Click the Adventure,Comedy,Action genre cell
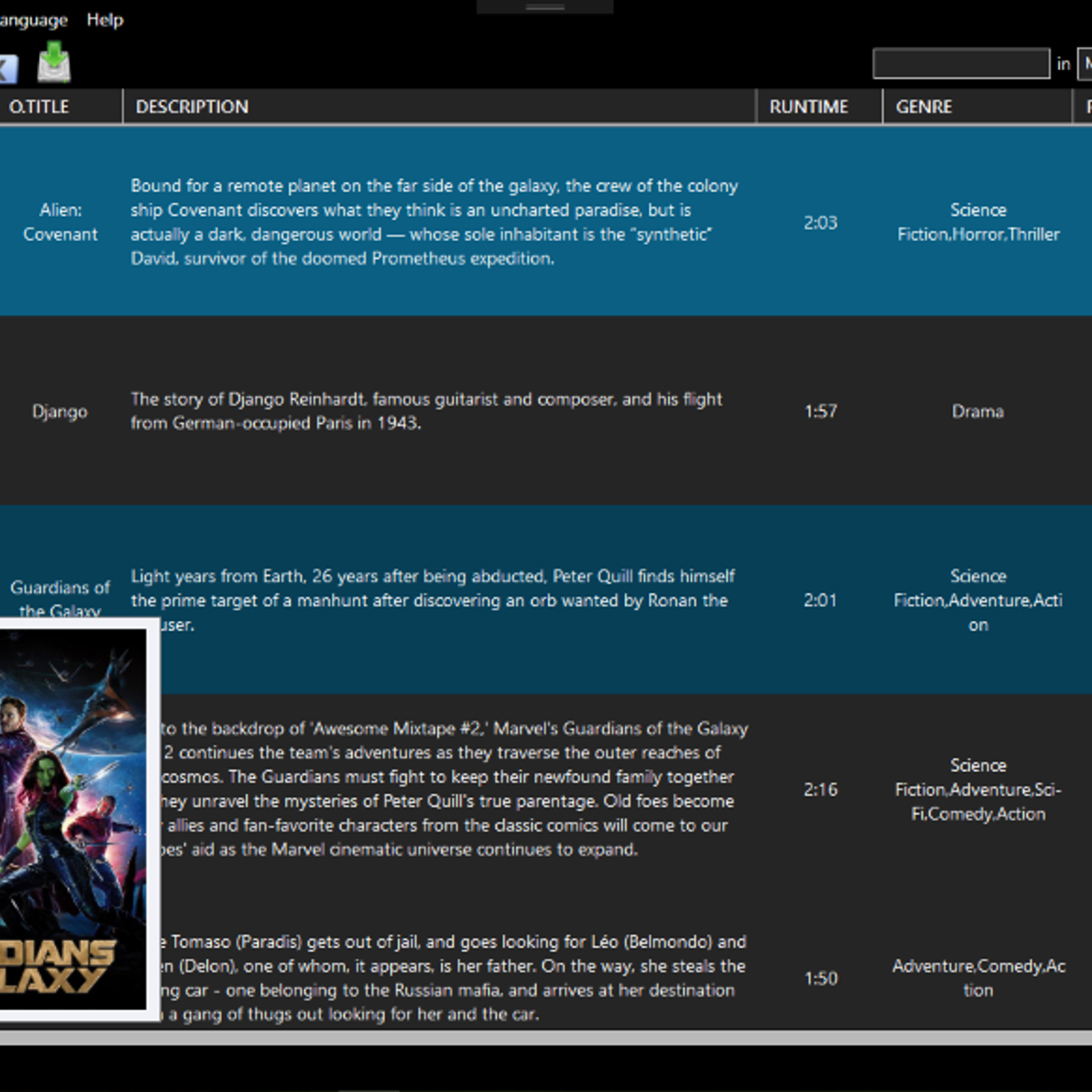This screenshot has height=1092, width=1092. tap(978, 977)
